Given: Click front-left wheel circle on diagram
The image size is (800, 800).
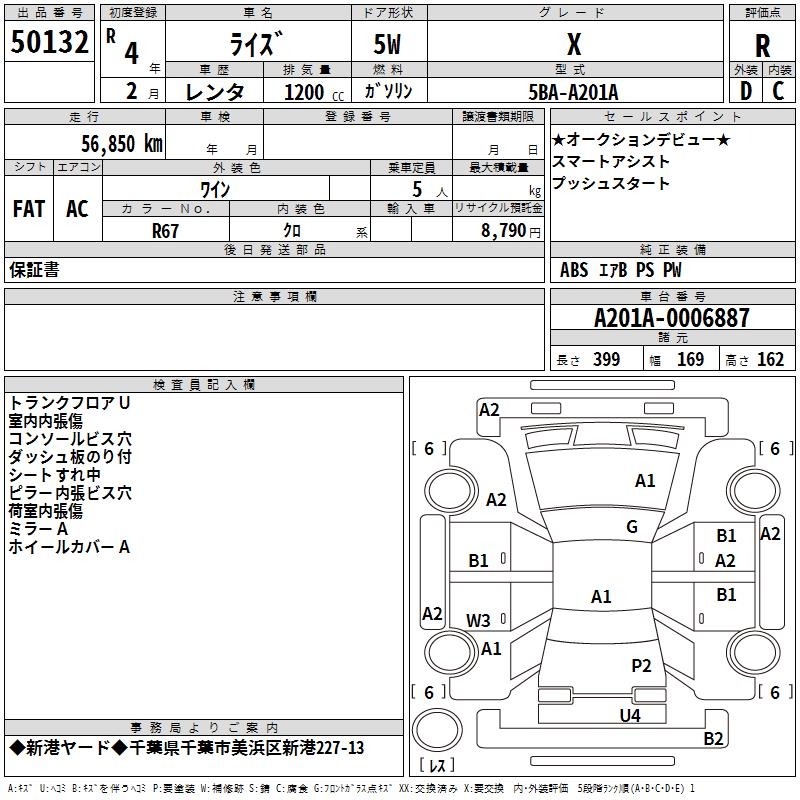Looking at the screenshot, I should click(451, 491).
